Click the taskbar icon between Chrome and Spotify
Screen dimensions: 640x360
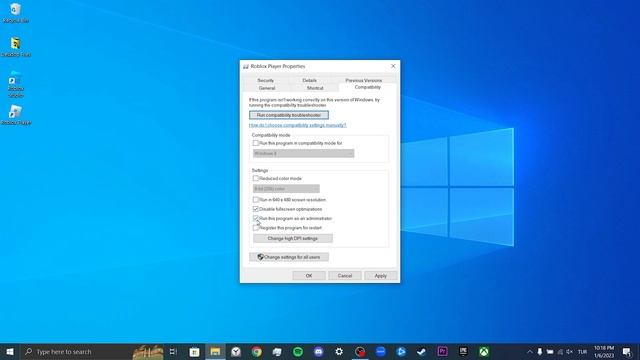point(277,351)
